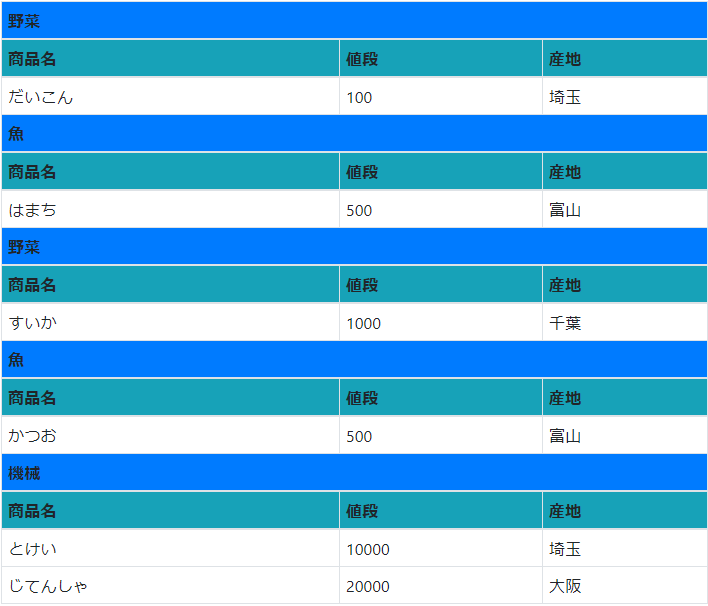Click the 千葉 origin cell
708x606 pixels.
coord(625,322)
